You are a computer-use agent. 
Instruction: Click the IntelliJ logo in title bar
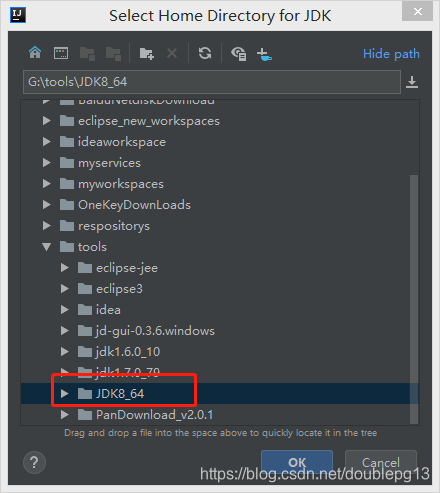18,15
